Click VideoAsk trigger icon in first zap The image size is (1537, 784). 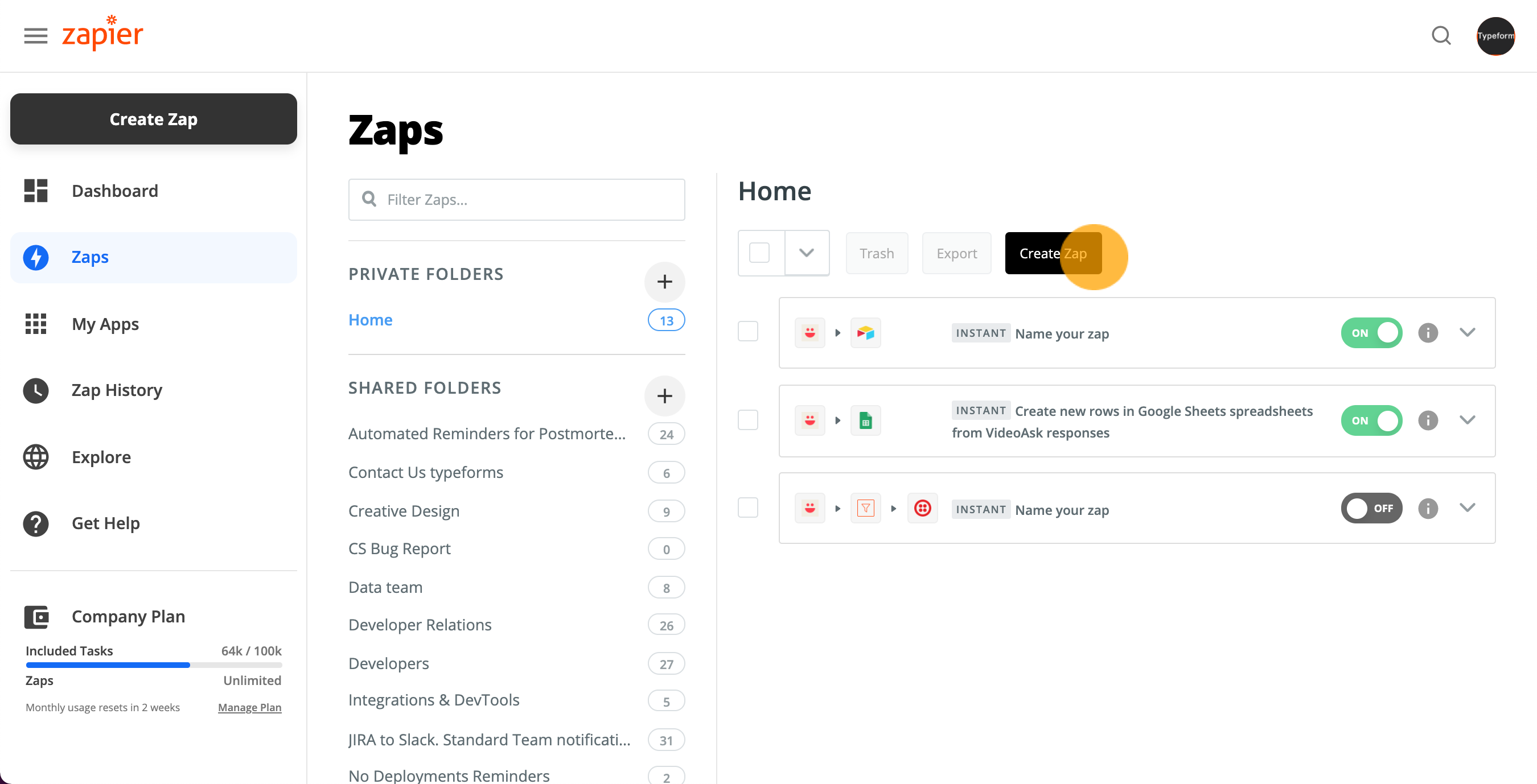tap(809, 333)
